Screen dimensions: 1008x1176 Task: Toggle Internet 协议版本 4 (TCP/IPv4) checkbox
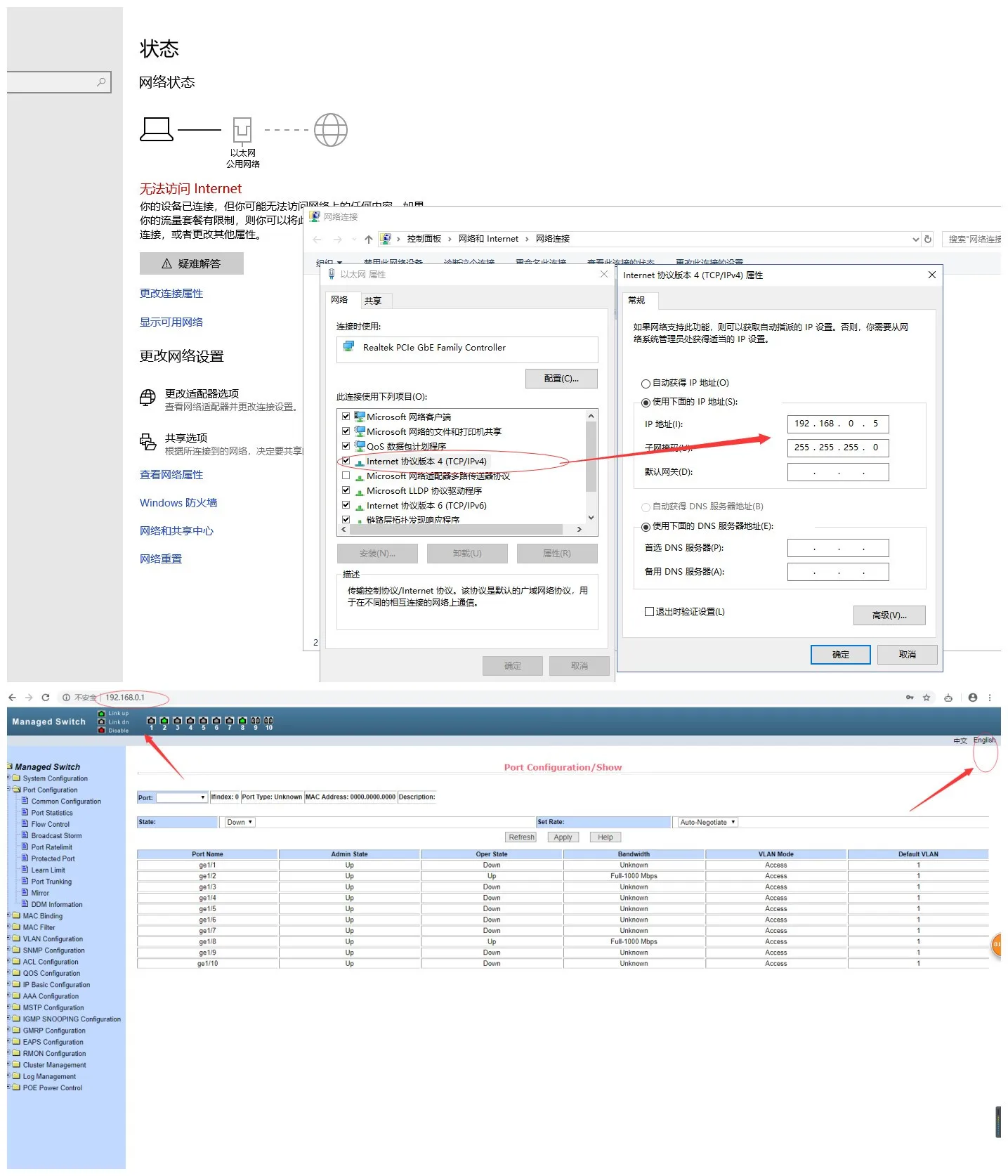coord(346,461)
